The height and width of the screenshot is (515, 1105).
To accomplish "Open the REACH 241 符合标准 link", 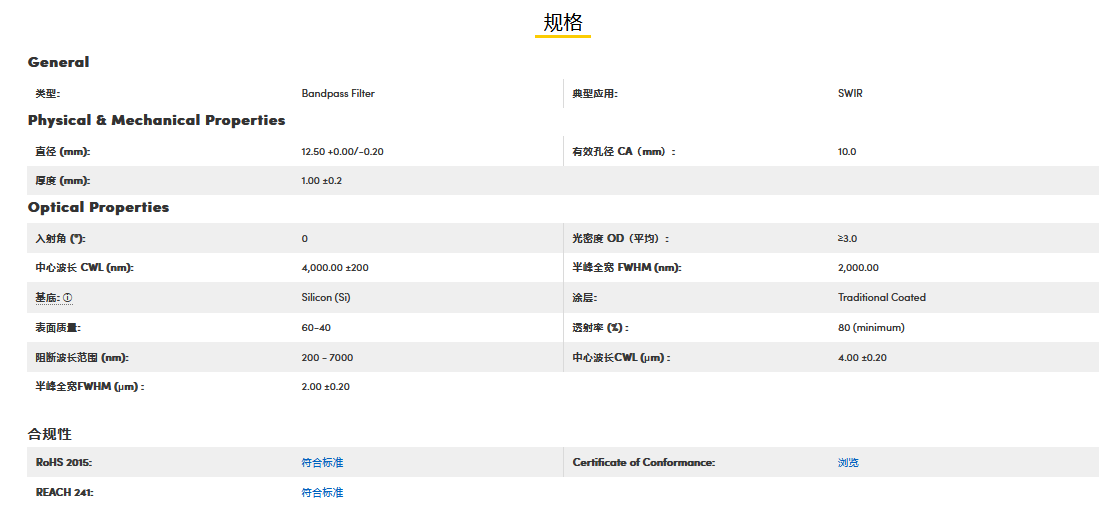I will [x=322, y=492].
